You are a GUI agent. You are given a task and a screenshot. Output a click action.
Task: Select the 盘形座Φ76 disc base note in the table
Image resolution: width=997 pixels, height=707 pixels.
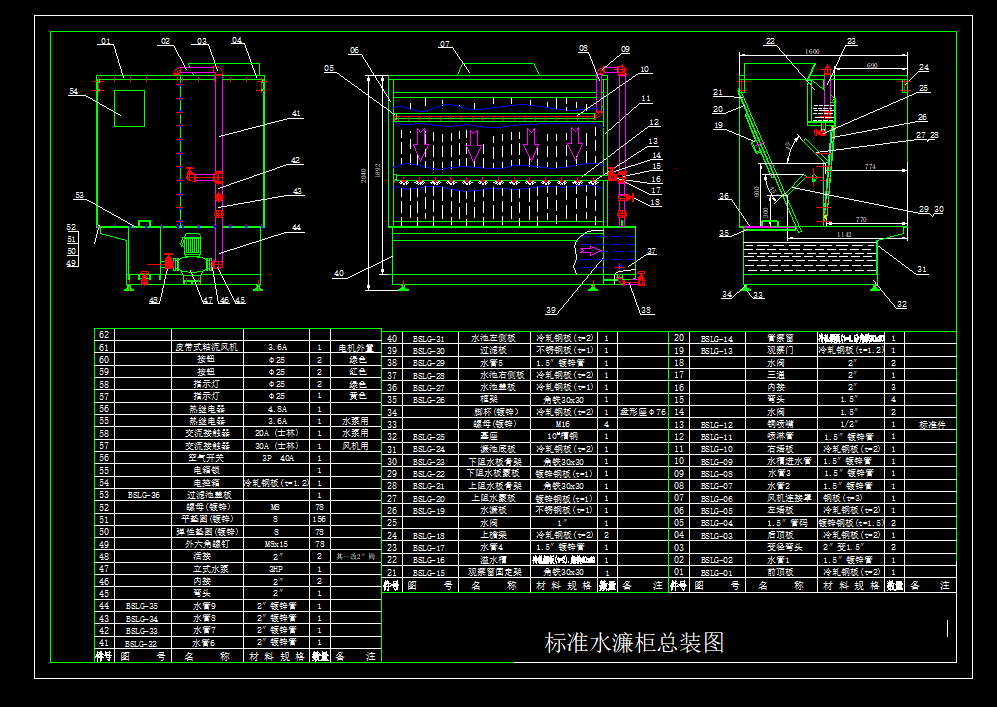tap(645, 412)
